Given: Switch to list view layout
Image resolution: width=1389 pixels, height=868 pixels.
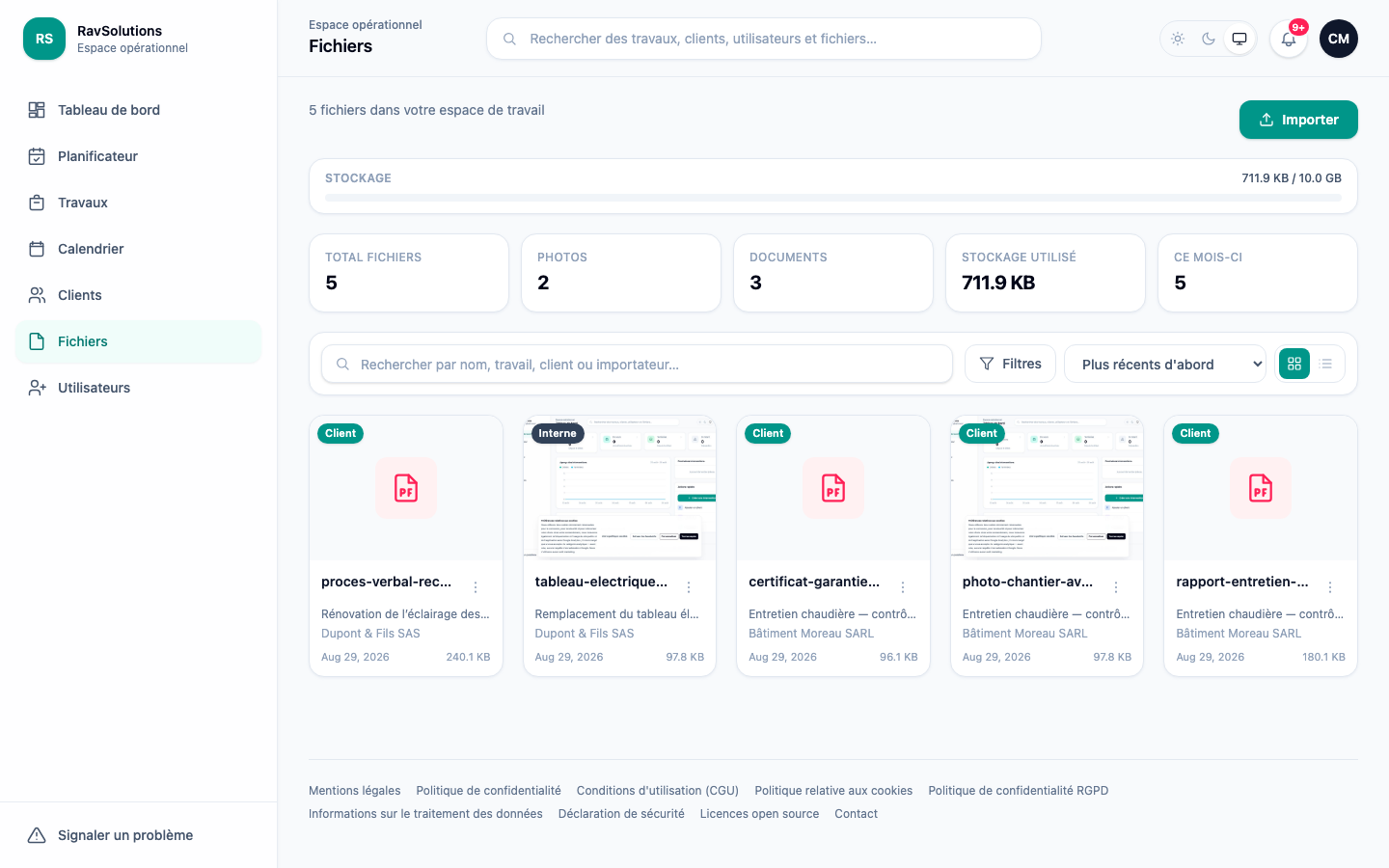Looking at the screenshot, I should click(1326, 364).
